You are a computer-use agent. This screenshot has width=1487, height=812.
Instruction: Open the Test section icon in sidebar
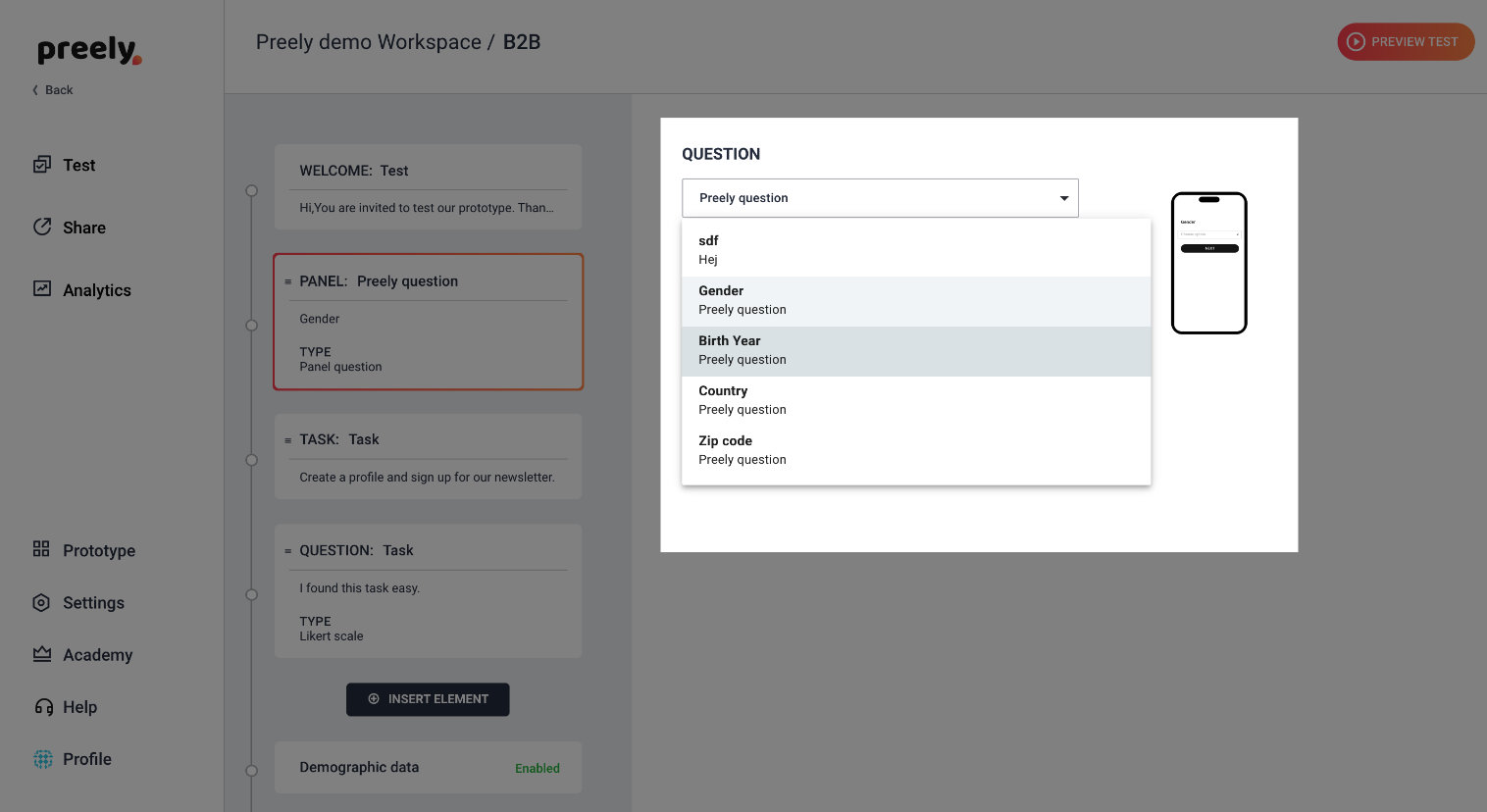pos(41,165)
